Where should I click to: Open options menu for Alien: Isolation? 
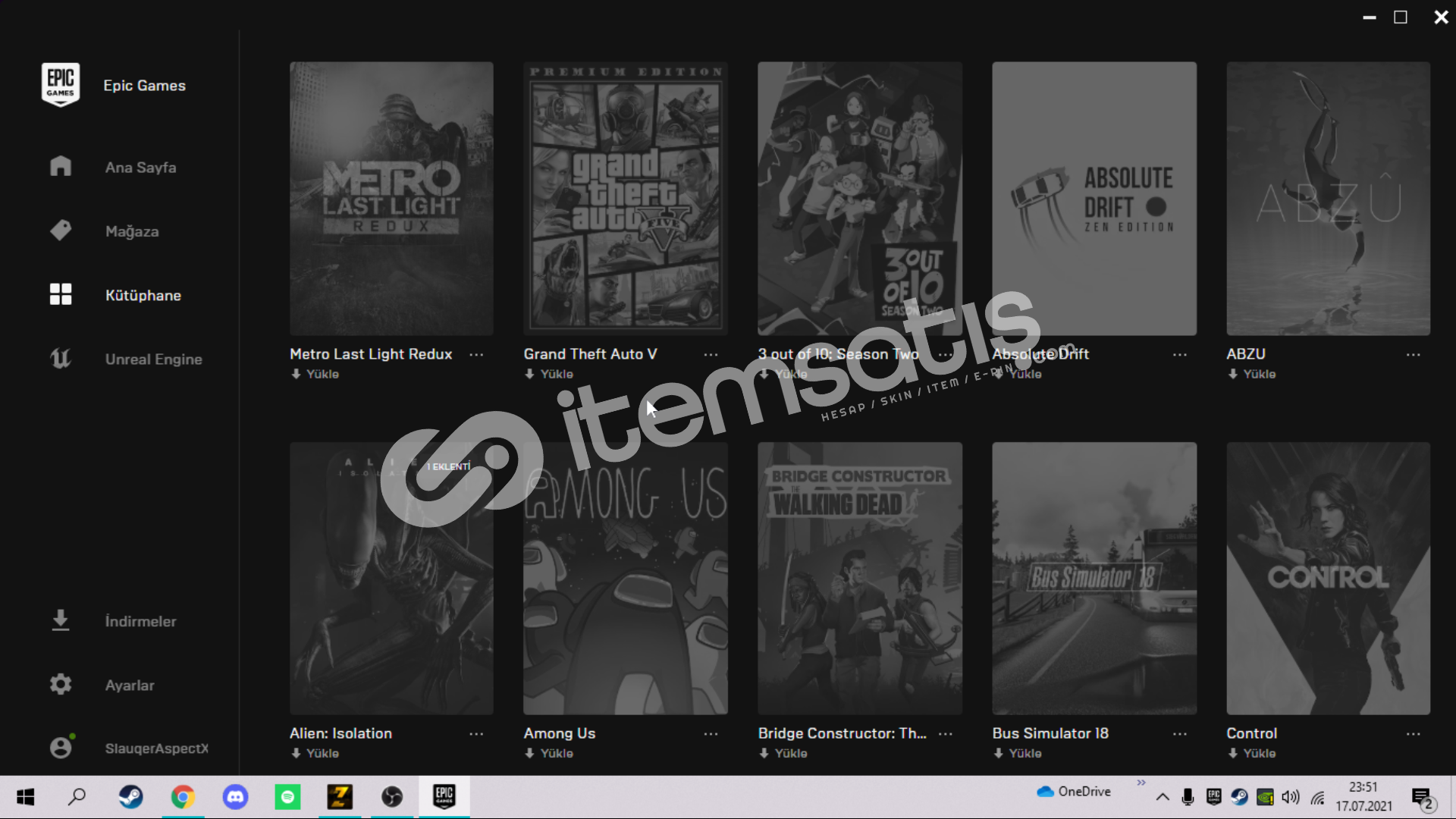476,734
